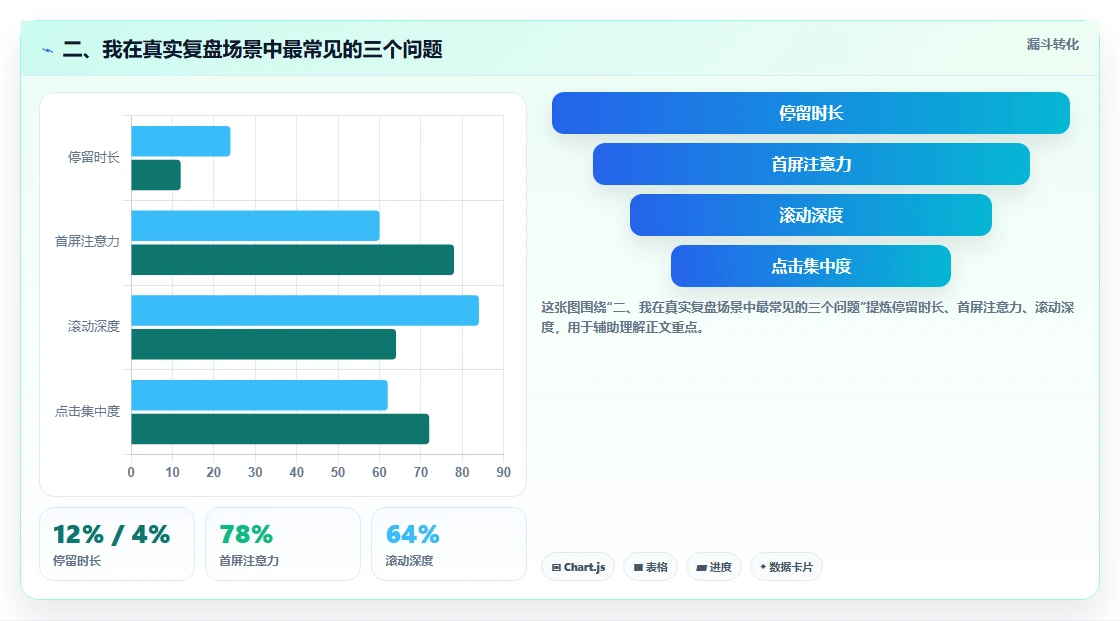Click the light blue 首屏注意力 chart bar
This screenshot has height=621, width=1120.
255,226
